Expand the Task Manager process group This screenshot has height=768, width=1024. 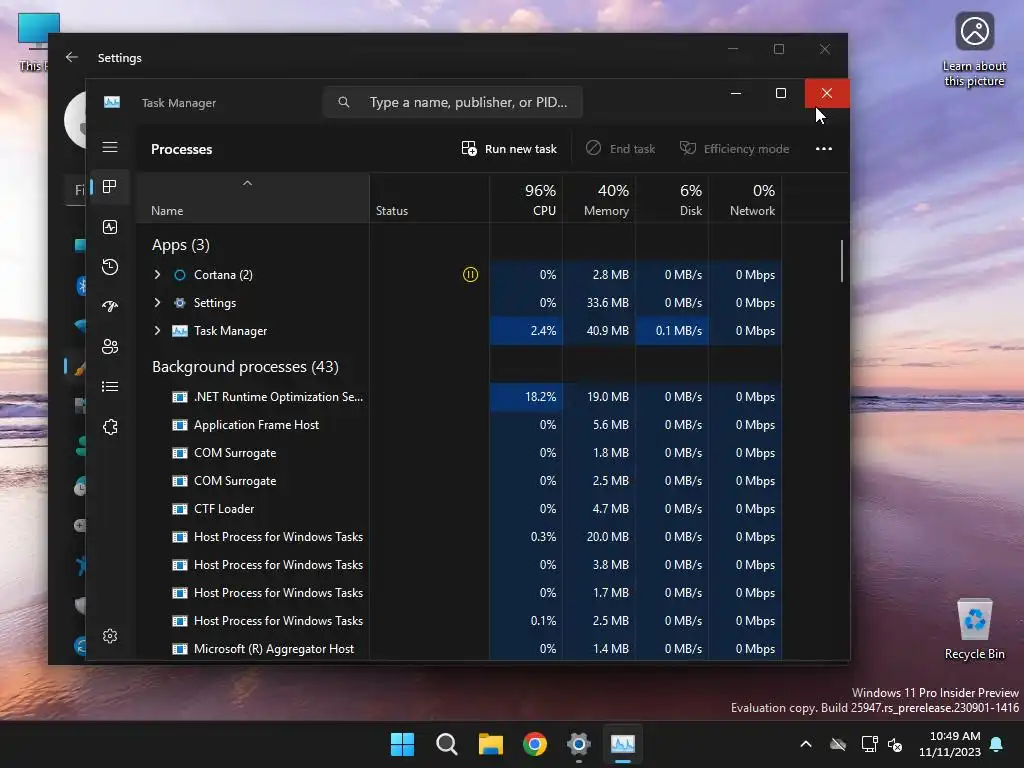157,330
